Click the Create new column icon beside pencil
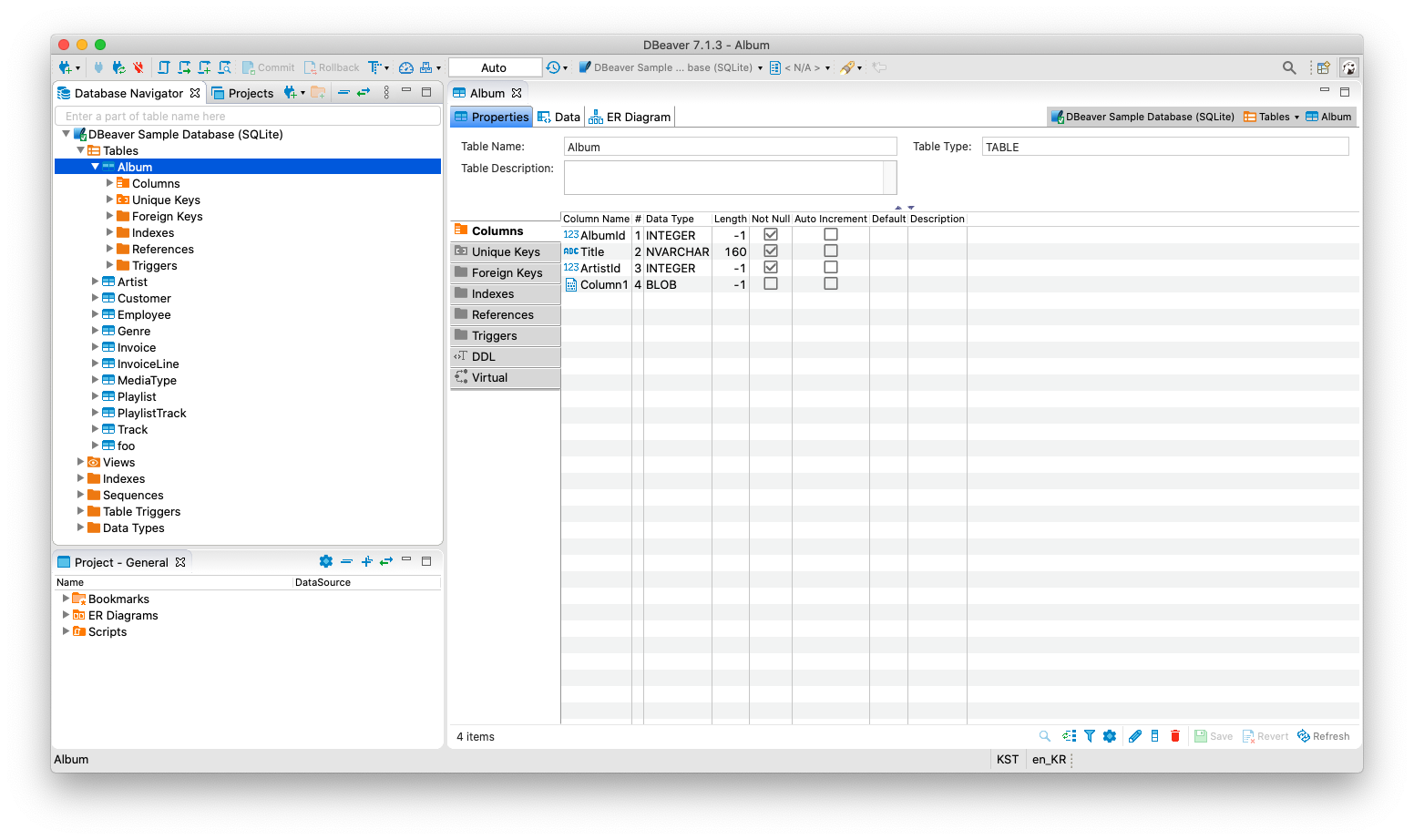The width and height of the screenshot is (1414, 840). click(1155, 736)
